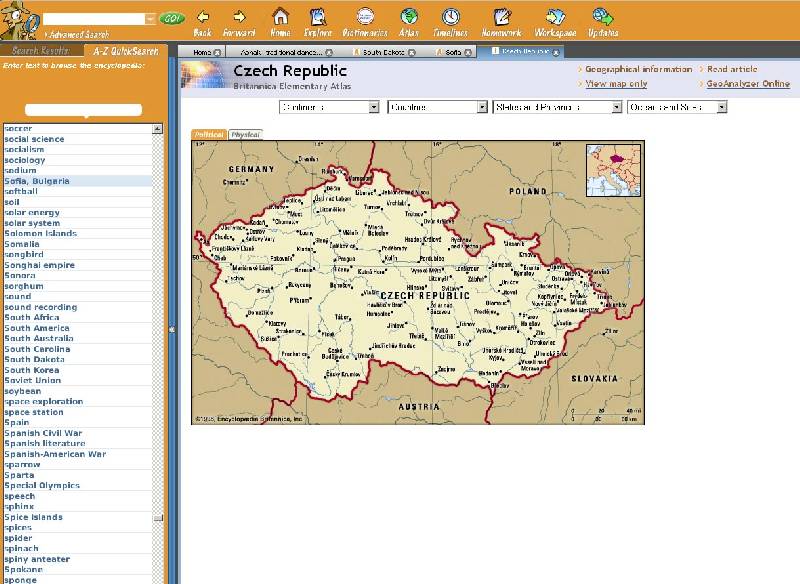
Task: Select the Political map tab
Action: tap(209, 135)
